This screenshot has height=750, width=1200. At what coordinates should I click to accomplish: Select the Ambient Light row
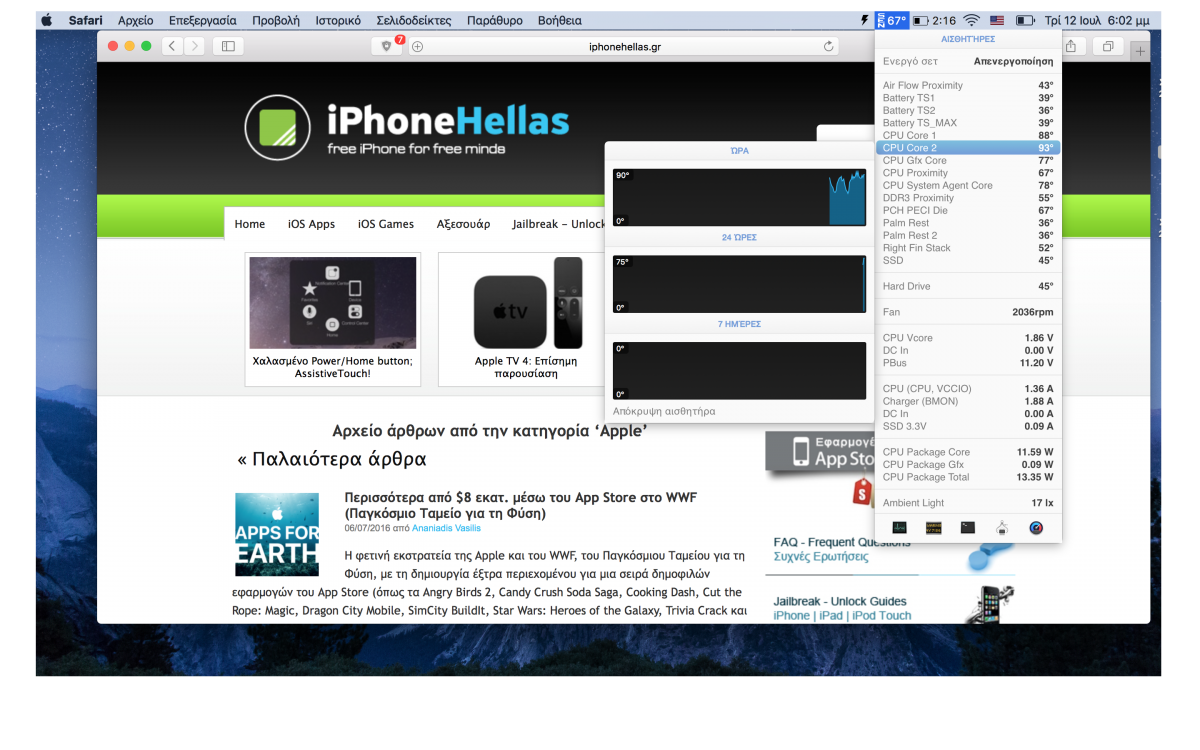tap(968, 503)
